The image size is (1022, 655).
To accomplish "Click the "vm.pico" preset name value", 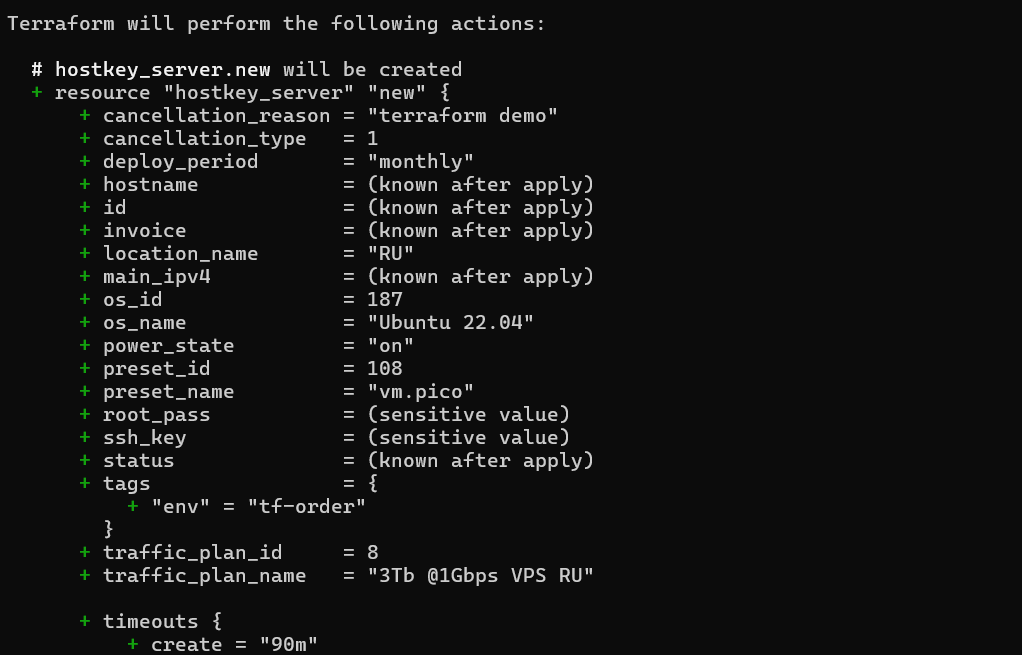I will pos(420,392).
